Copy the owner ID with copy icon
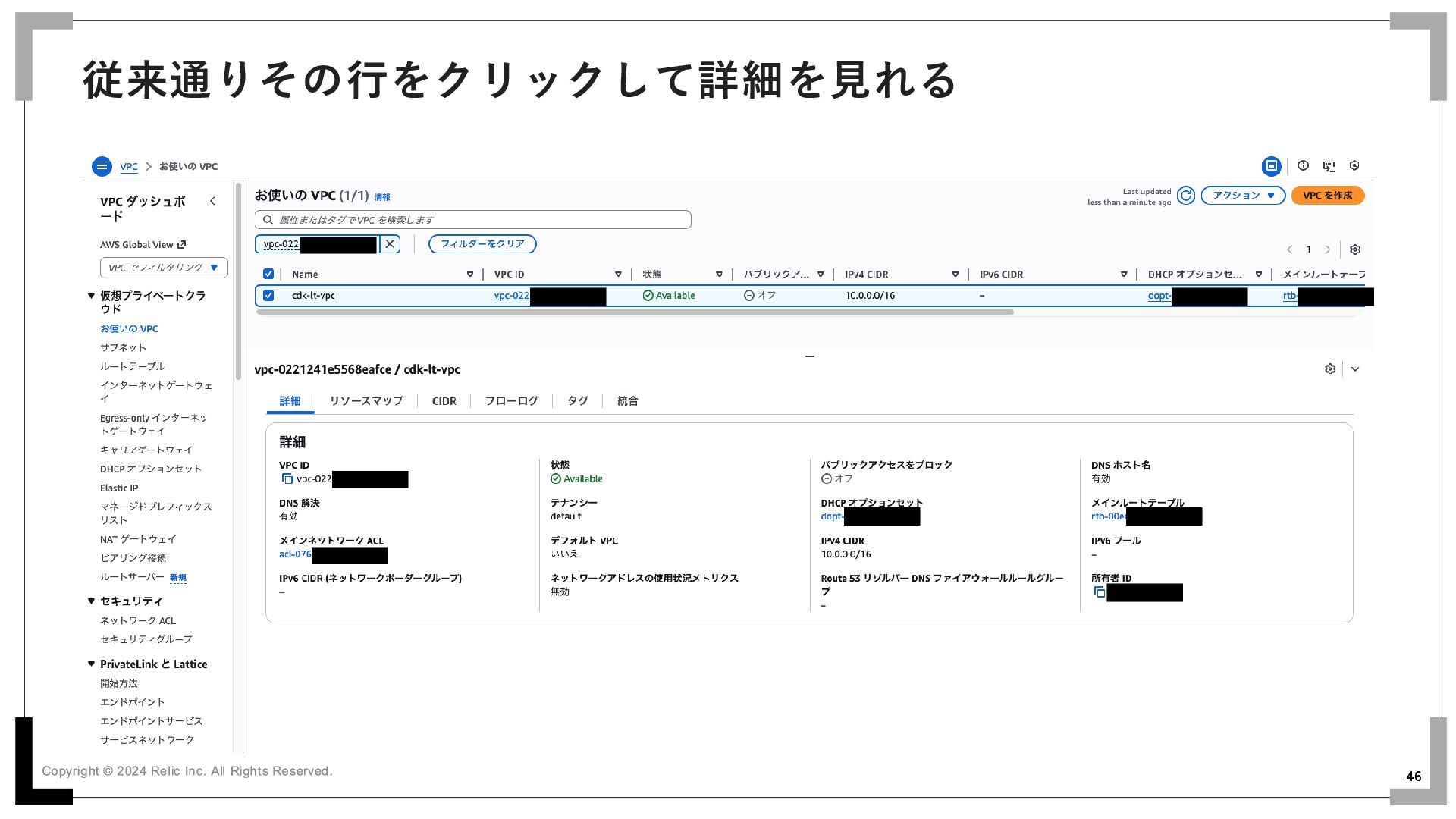The image size is (1456, 819). [x=1099, y=592]
